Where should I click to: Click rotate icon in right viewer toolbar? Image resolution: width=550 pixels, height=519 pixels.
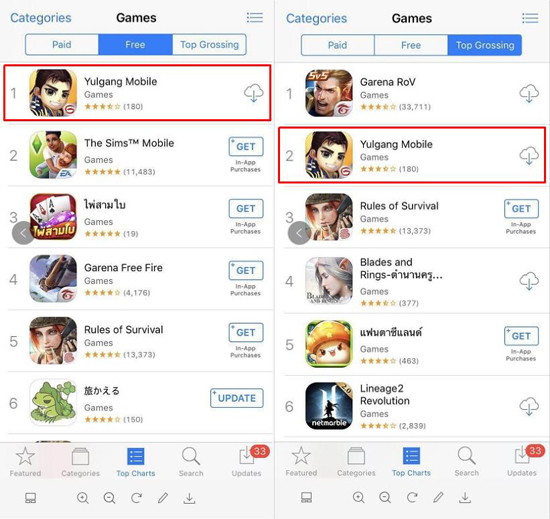pos(412,498)
